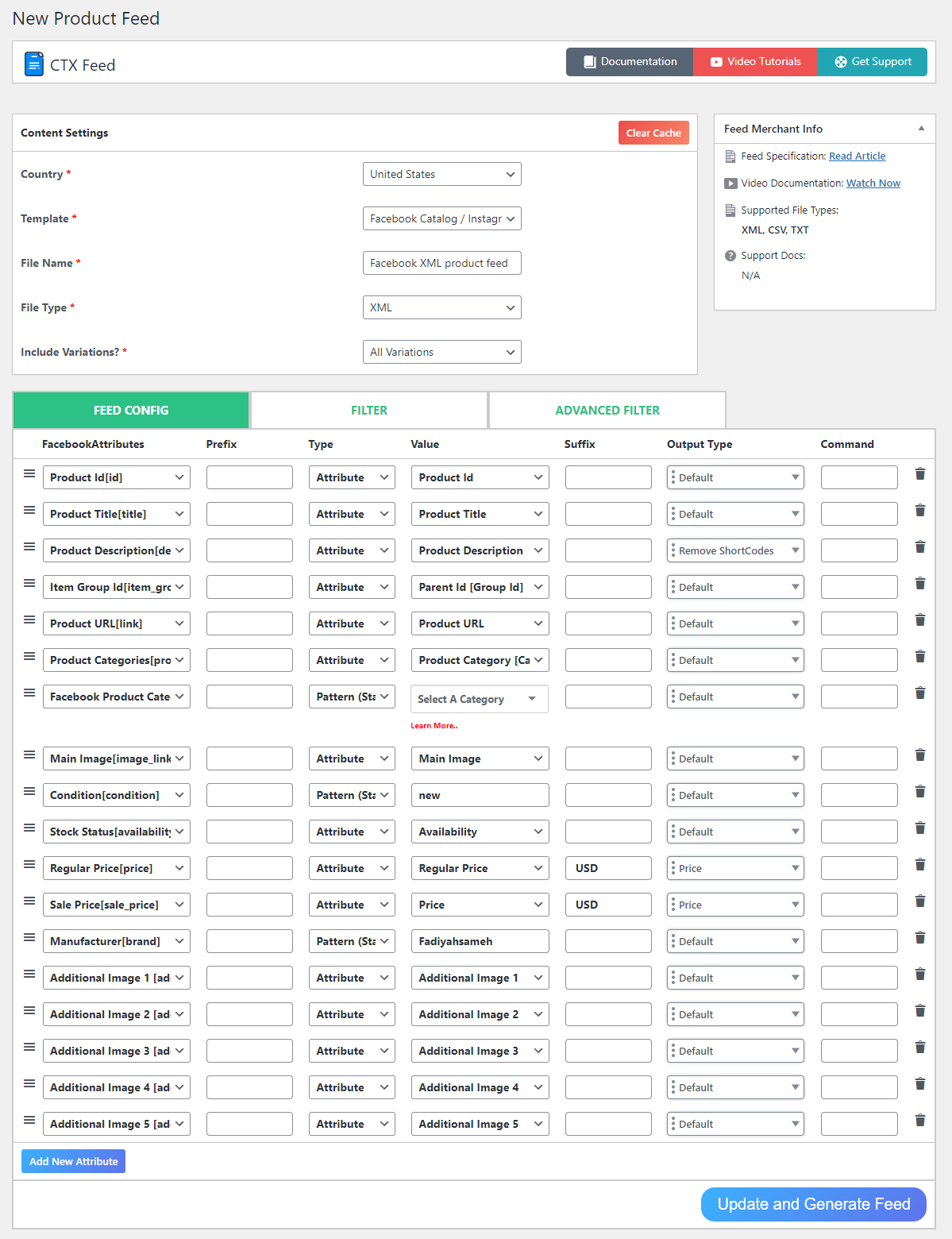Remove the Manufacturer brand row
952x1239 pixels.
920,938
